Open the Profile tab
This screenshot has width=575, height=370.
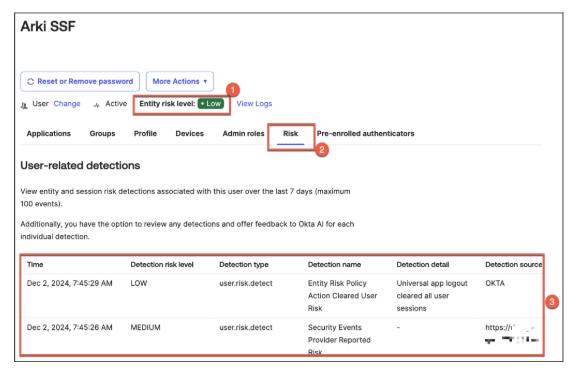click(x=145, y=133)
